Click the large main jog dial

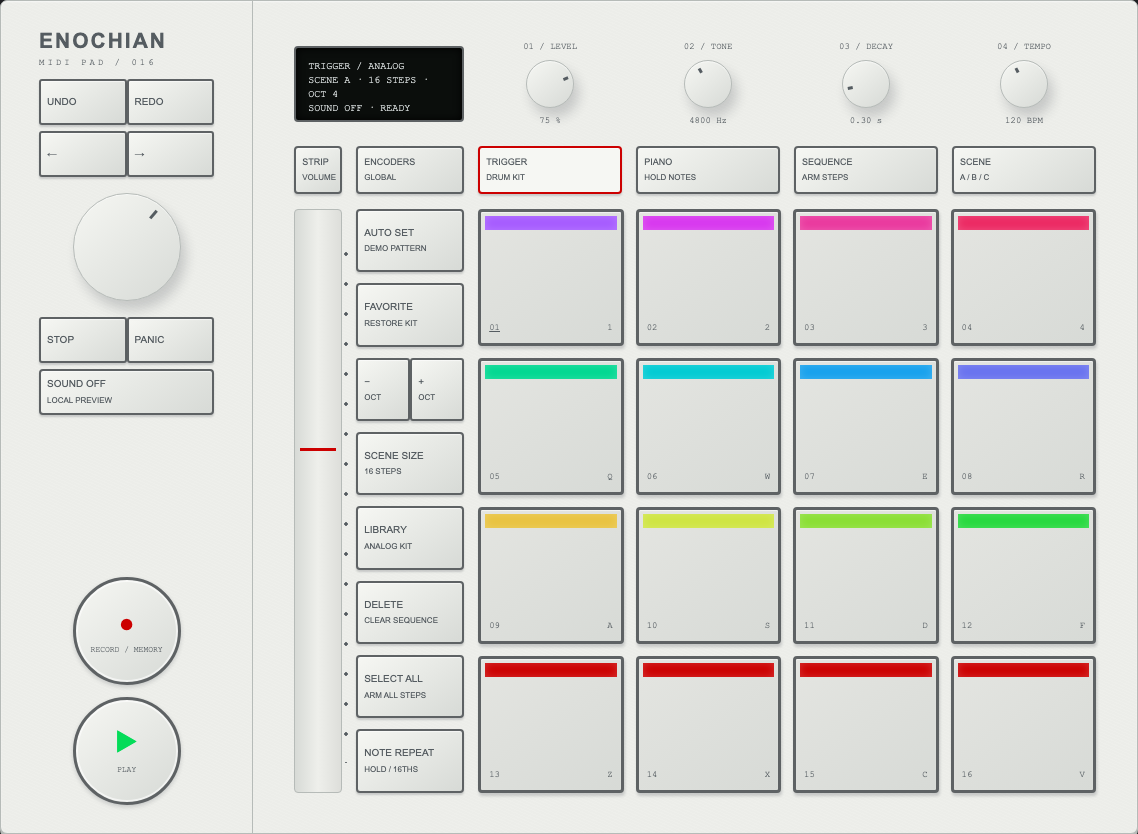tap(127, 247)
